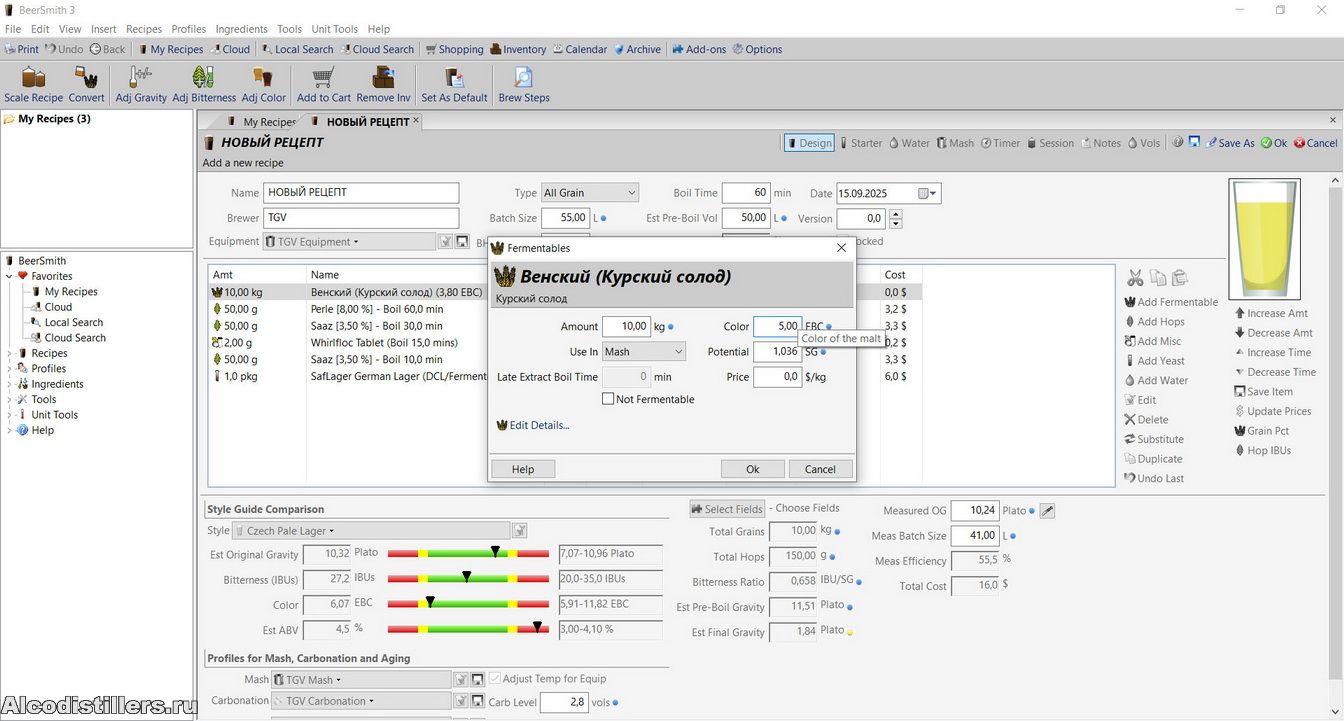Expand the Recipes tree node
The height and width of the screenshot is (721, 1344).
10,353
